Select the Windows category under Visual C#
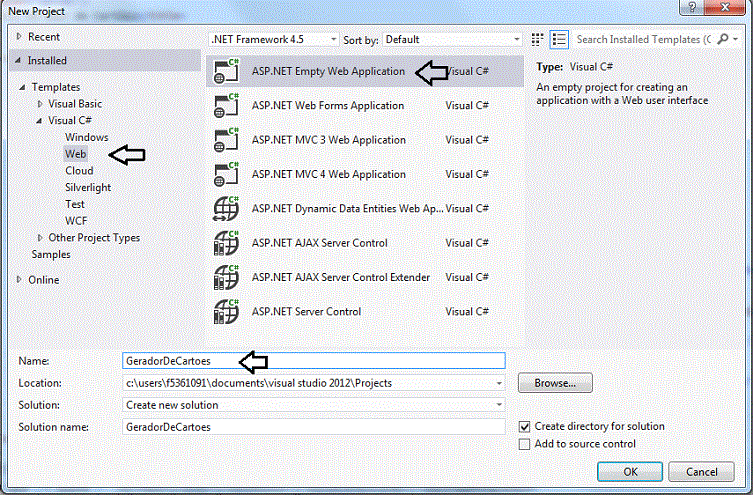The height and width of the screenshot is (495, 753). click(x=86, y=137)
